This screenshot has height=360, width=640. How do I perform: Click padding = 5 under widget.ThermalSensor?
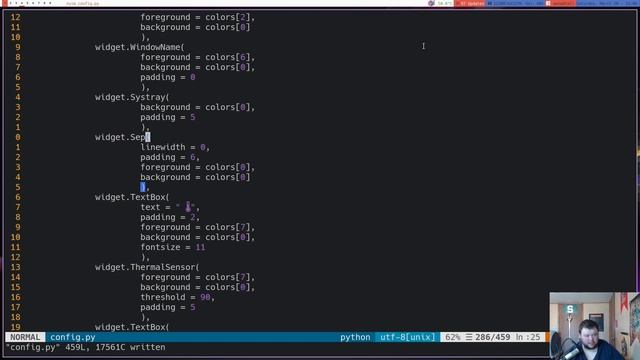pyautogui.click(x=168, y=307)
